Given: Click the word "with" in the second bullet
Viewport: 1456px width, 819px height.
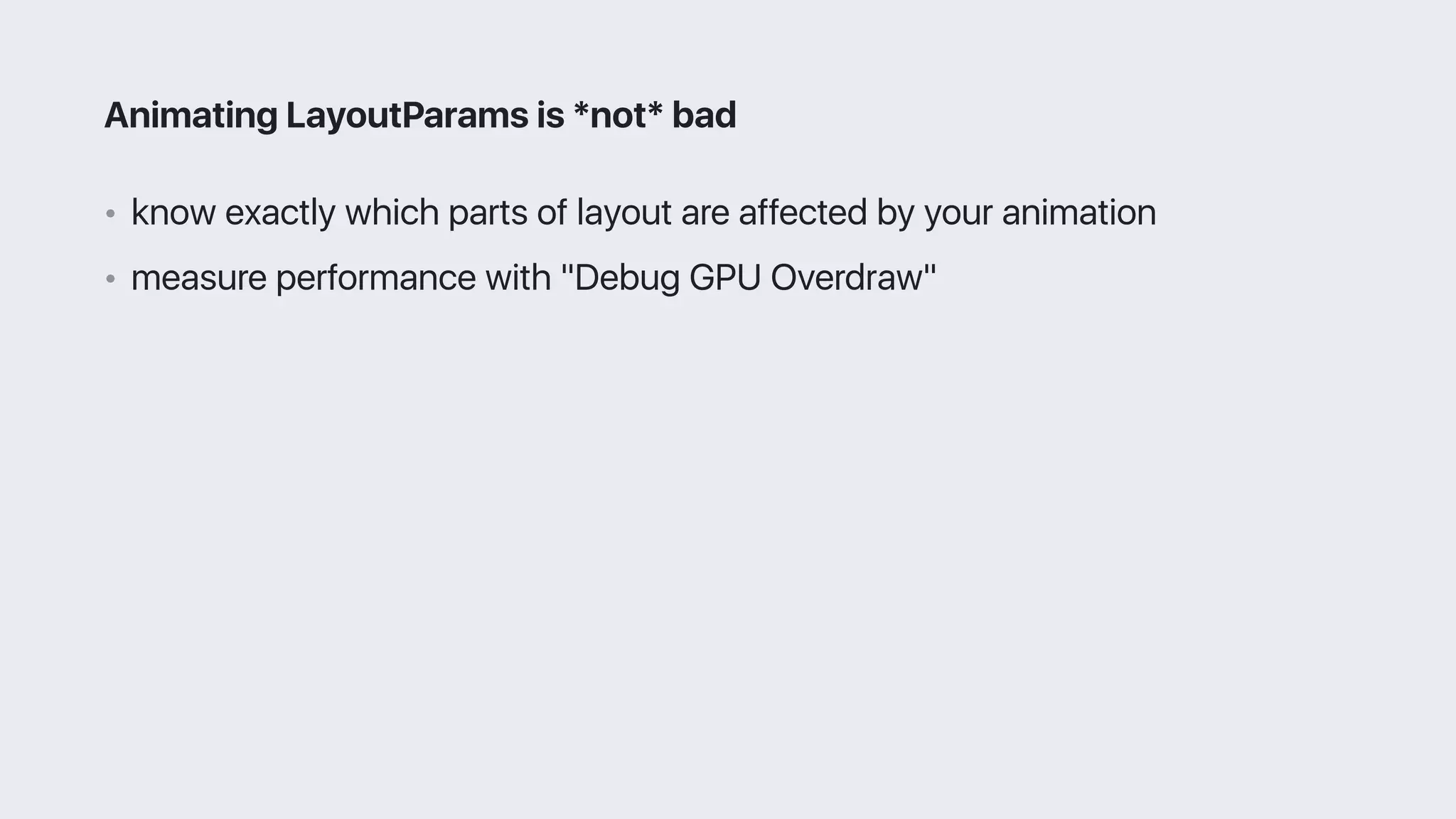Looking at the screenshot, I should pos(518,277).
